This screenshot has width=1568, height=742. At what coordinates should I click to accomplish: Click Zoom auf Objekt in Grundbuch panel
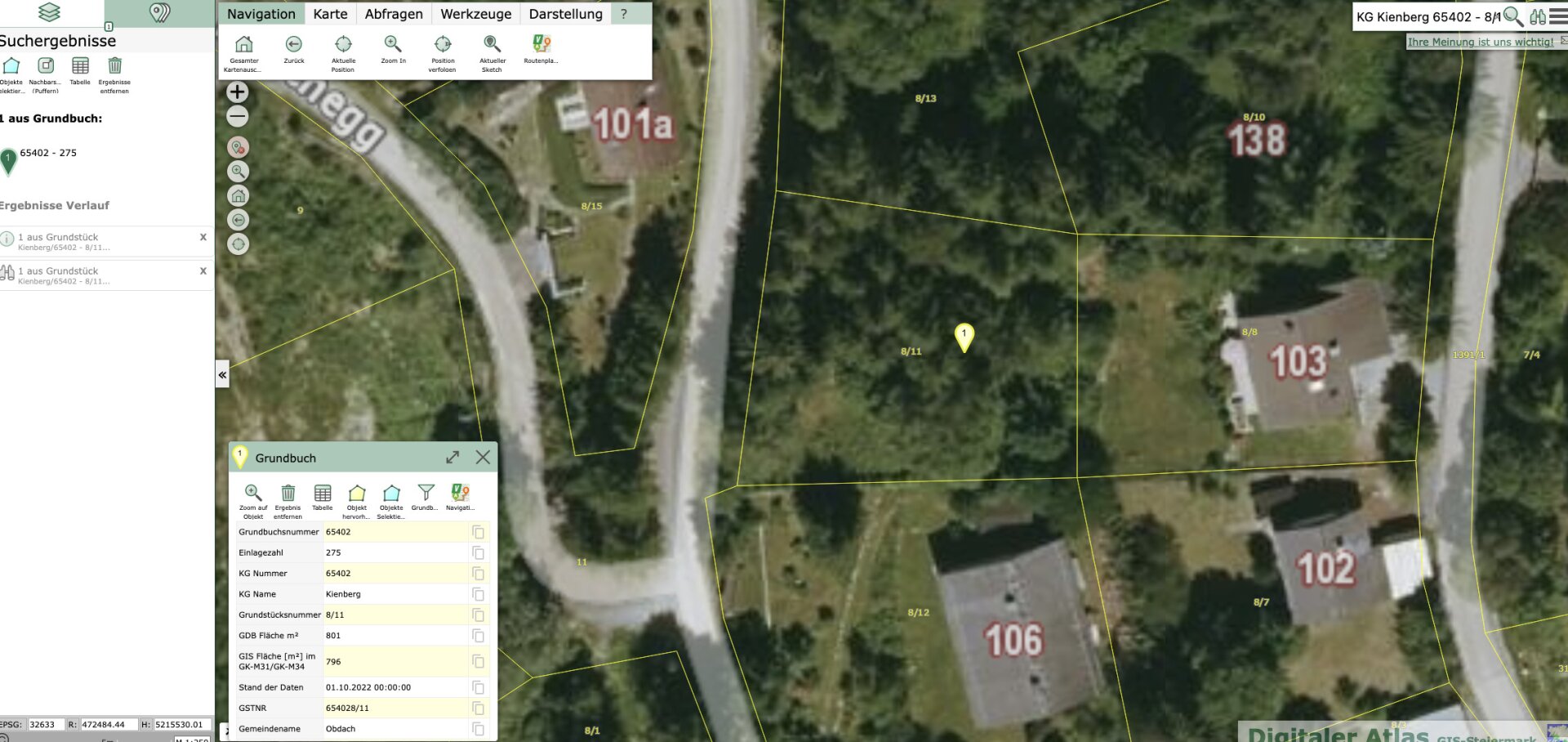(253, 493)
